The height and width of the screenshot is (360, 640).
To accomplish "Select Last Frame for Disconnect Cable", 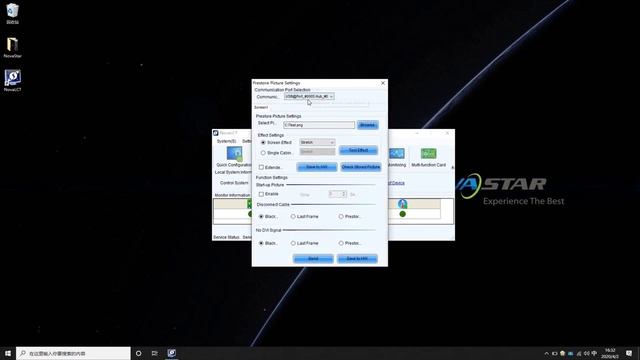I will 293,216.
